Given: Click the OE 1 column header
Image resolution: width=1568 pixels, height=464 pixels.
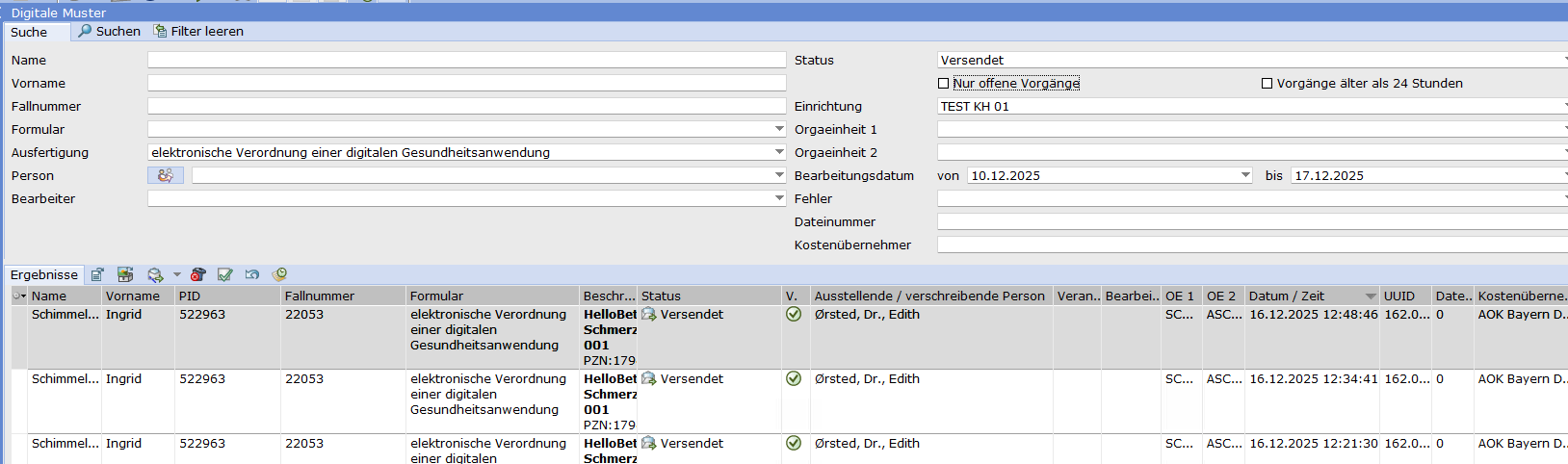Looking at the screenshot, I should pos(1182,296).
